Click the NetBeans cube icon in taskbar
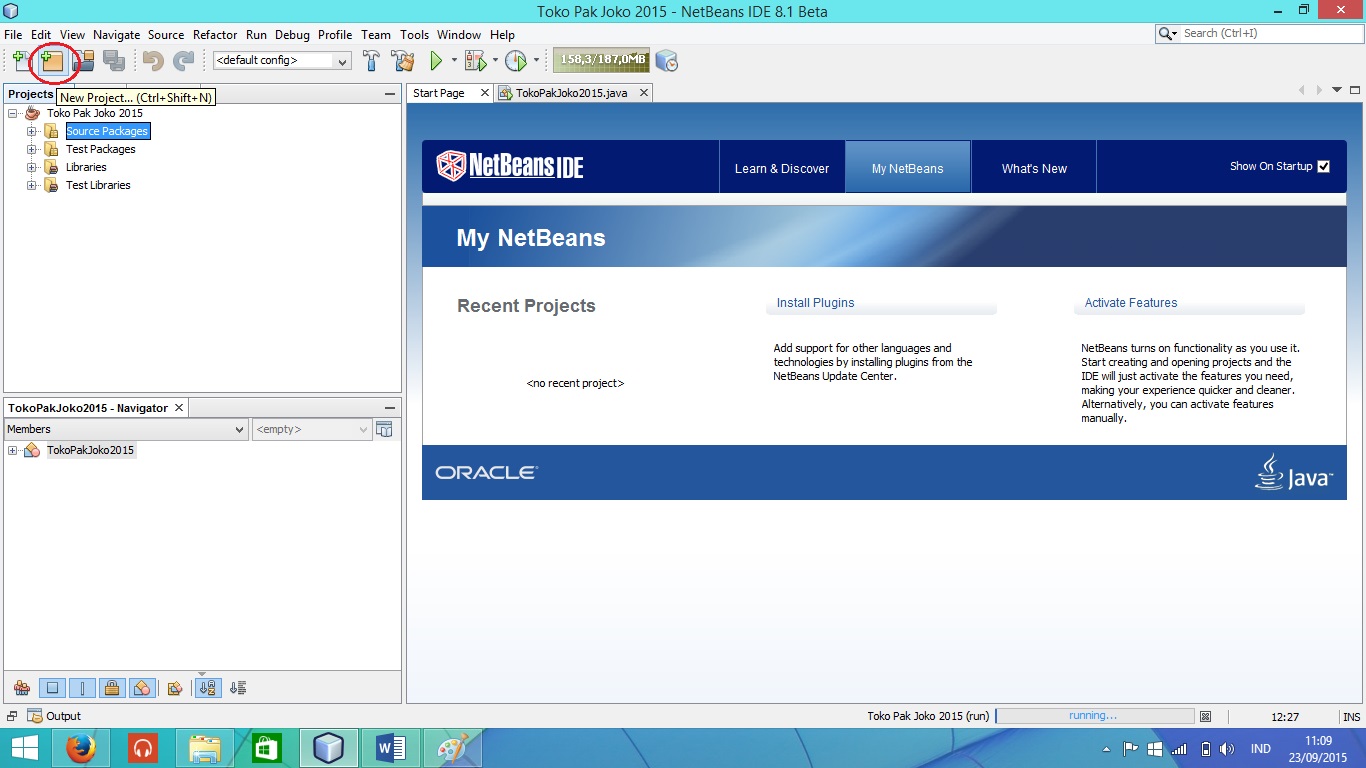 [329, 748]
